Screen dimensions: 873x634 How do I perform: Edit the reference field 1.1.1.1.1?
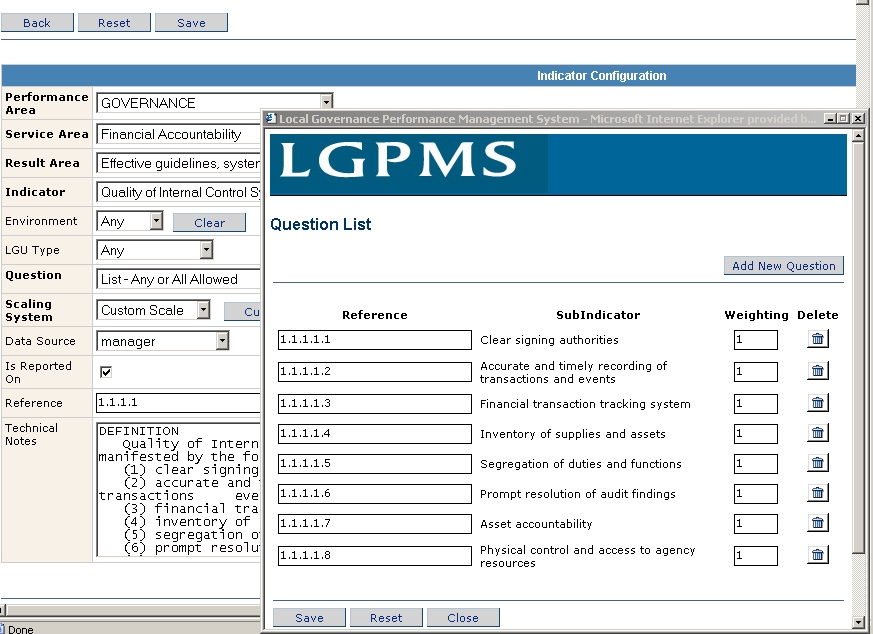tap(375, 340)
